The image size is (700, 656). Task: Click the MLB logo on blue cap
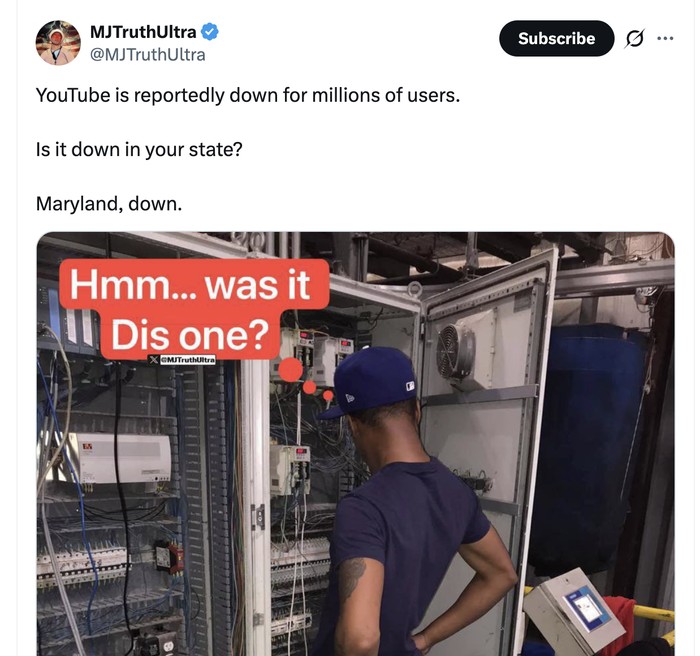coord(410,386)
